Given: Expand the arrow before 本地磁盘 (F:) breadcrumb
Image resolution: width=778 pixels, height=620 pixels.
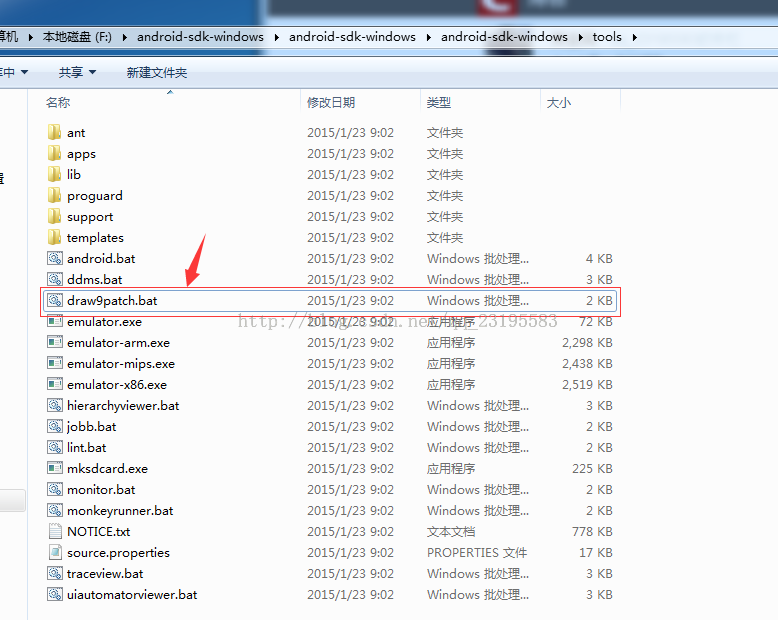Looking at the screenshot, I should pyautogui.click(x=30, y=37).
